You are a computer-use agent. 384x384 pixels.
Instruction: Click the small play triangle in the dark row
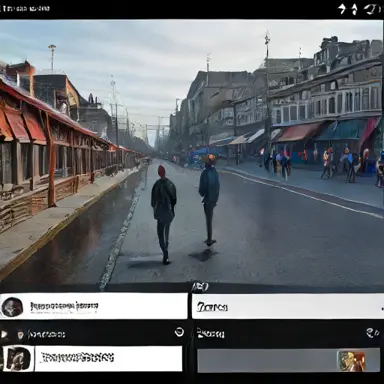(x=4, y=334)
